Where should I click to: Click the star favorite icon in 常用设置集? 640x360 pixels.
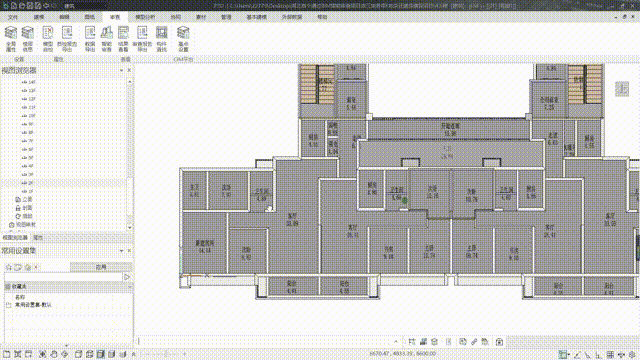9,267
